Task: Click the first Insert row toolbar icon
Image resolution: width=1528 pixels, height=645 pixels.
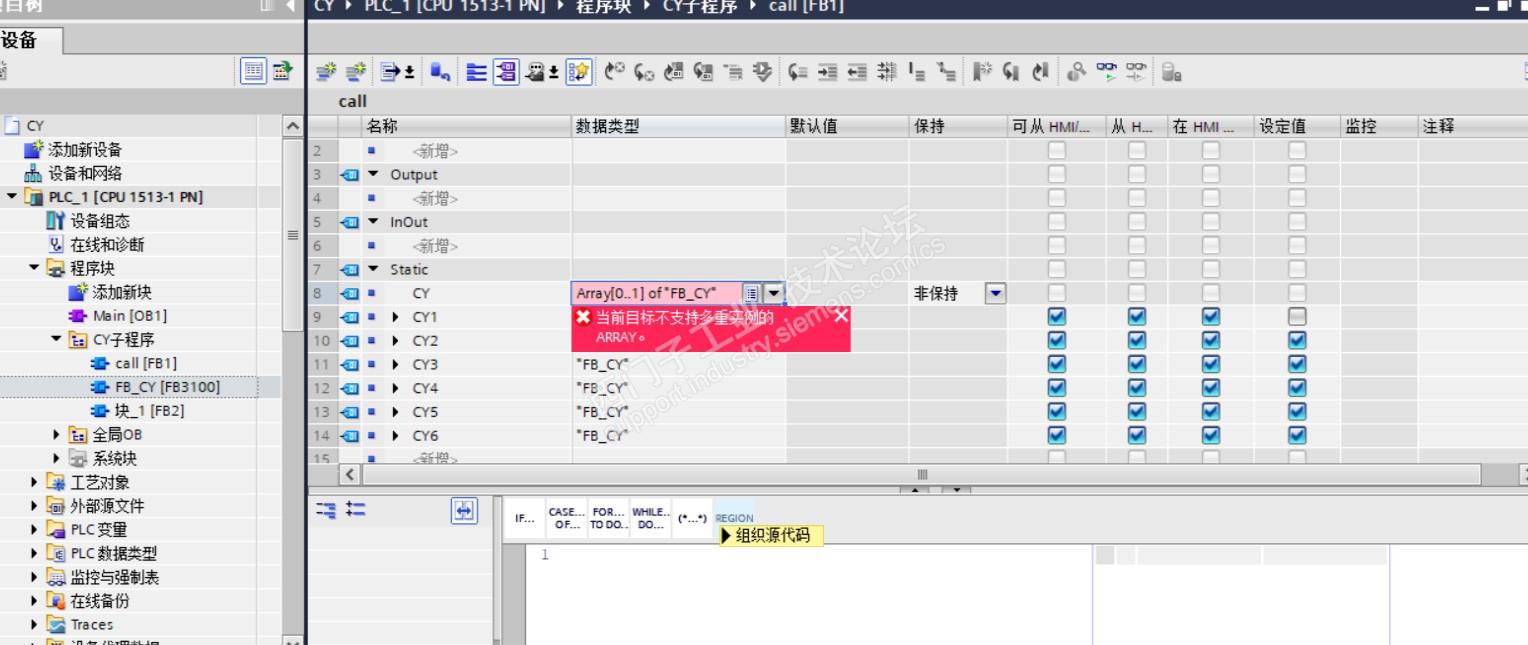Action: 326,72
